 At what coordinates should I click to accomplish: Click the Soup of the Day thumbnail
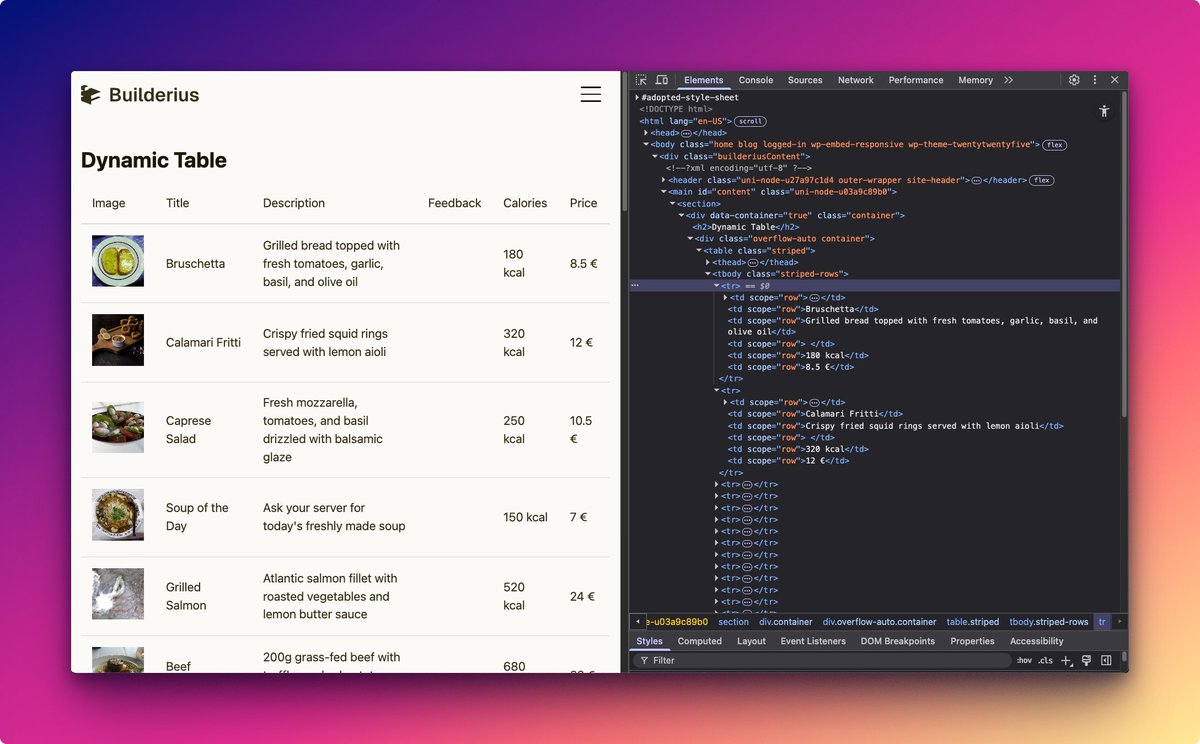point(118,515)
